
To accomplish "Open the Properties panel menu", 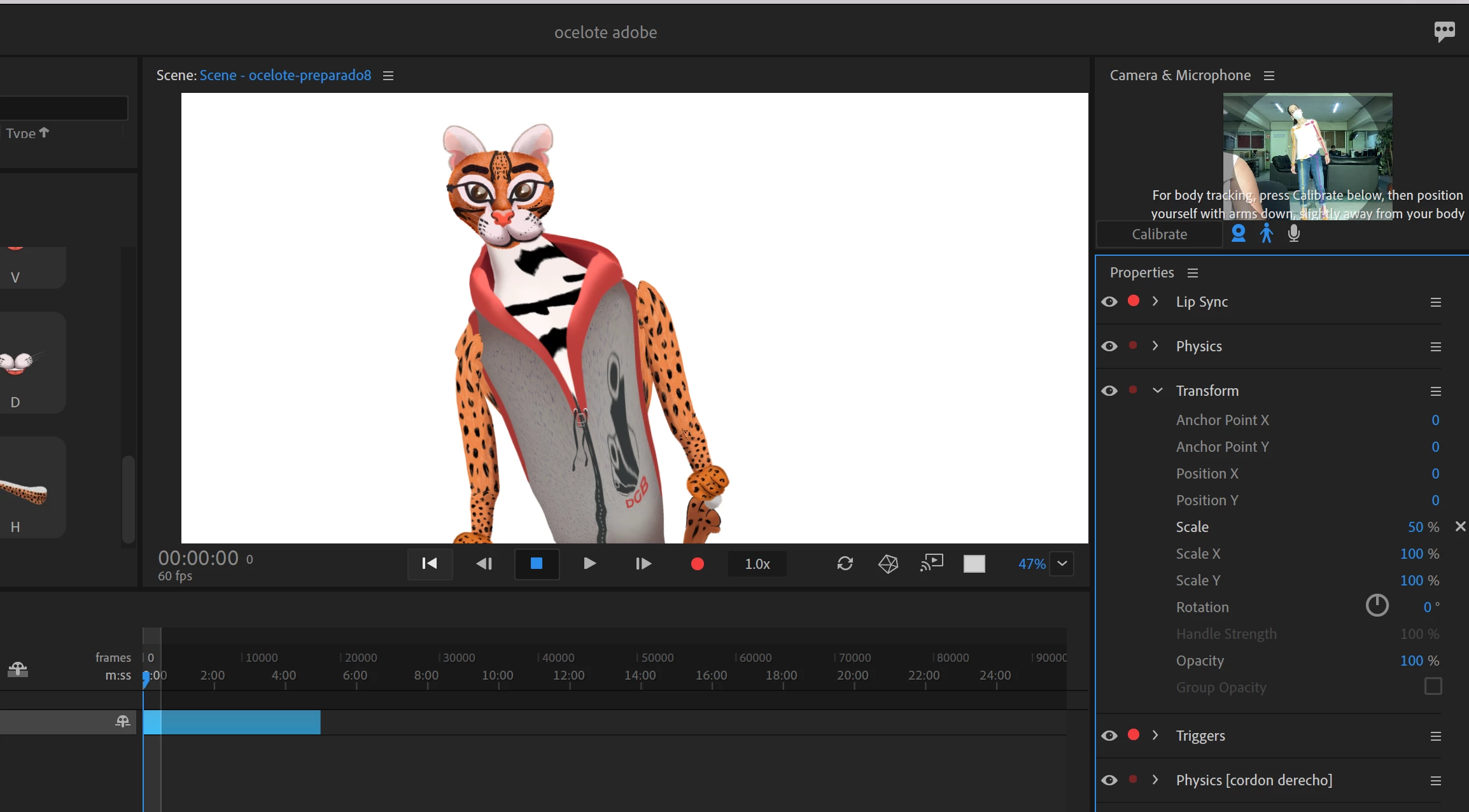I will click(x=1193, y=273).
